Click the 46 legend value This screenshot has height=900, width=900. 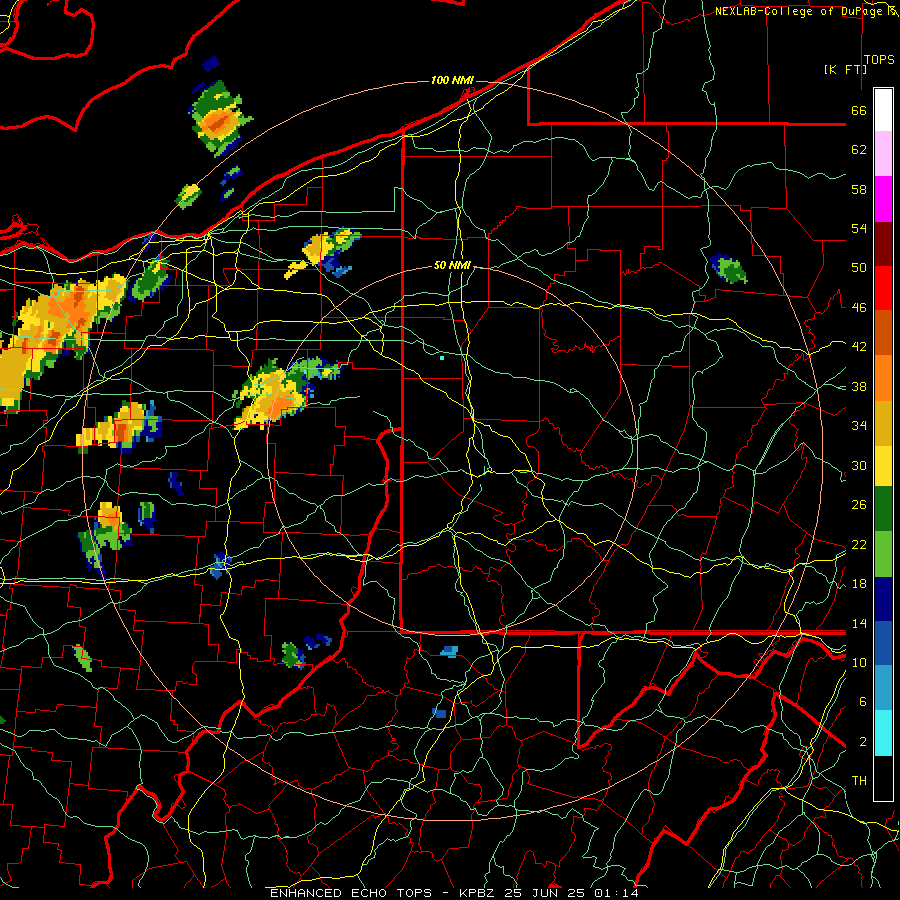point(859,308)
